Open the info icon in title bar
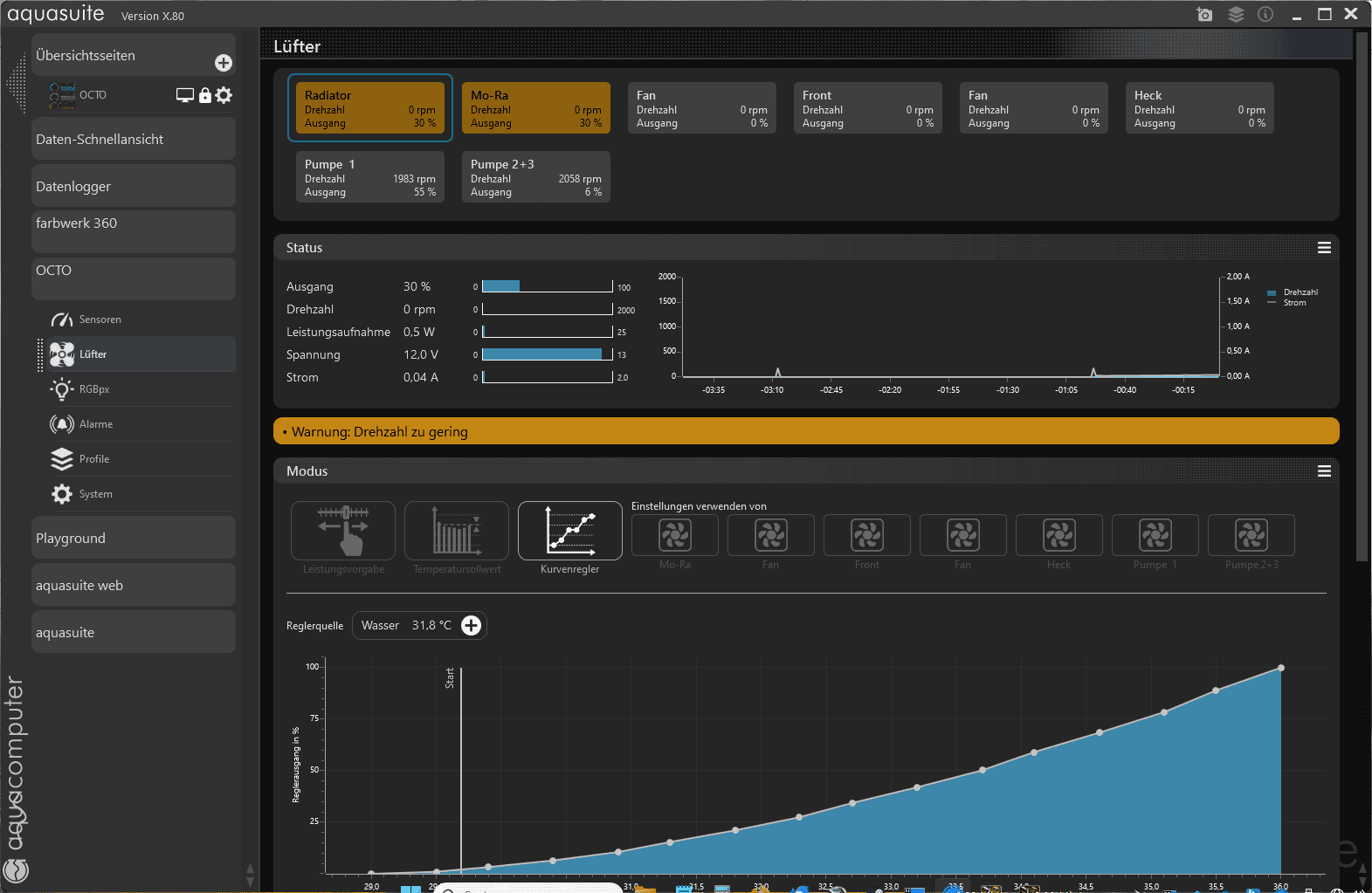Screen dimensions: 1372x893 [x=1265, y=14]
